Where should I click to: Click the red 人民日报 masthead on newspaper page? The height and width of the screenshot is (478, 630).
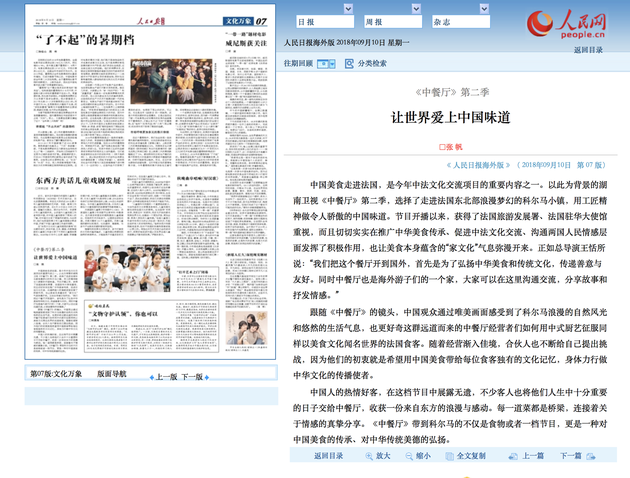[151, 21]
